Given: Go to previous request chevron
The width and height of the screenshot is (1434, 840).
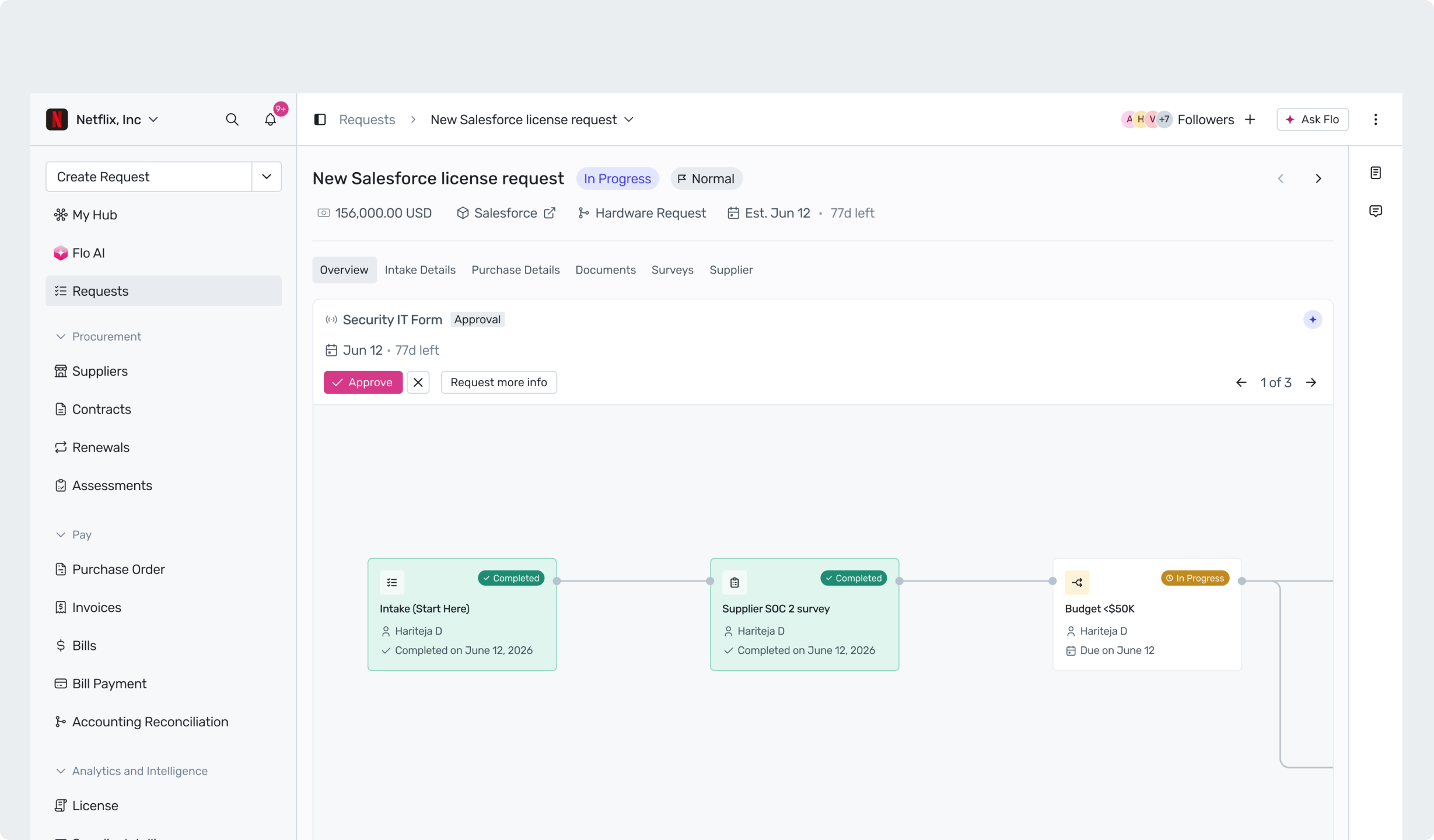Looking at the screenshot, I should (1281, 178).
